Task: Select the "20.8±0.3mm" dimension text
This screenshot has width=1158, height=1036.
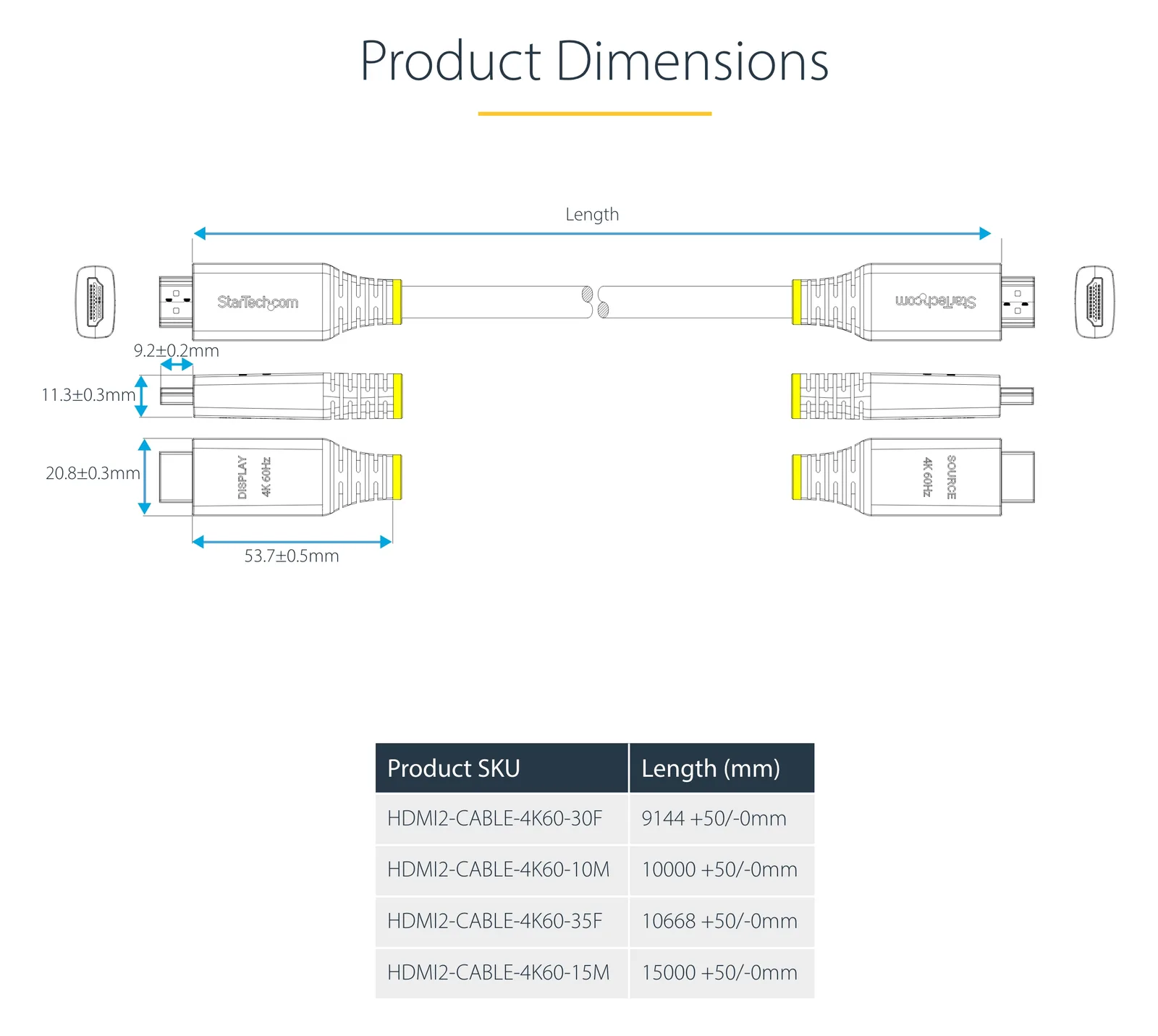Action: click(x=93, y=473)
